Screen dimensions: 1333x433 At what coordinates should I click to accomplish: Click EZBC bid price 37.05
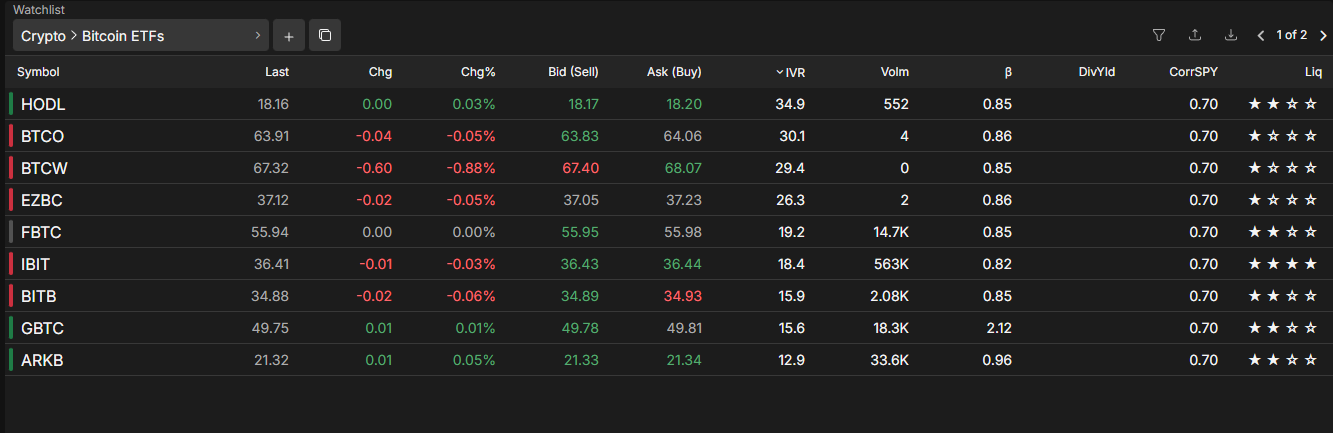click(x=581, y=200)
